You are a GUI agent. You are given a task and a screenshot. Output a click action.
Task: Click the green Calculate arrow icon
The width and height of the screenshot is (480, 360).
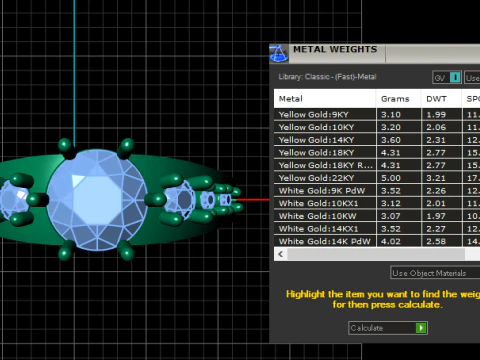(421, 328)
